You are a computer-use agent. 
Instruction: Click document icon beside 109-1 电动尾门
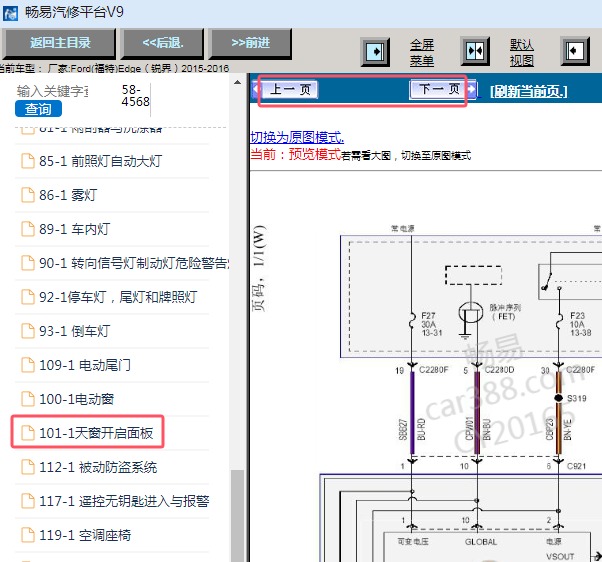tap(28, 365)
